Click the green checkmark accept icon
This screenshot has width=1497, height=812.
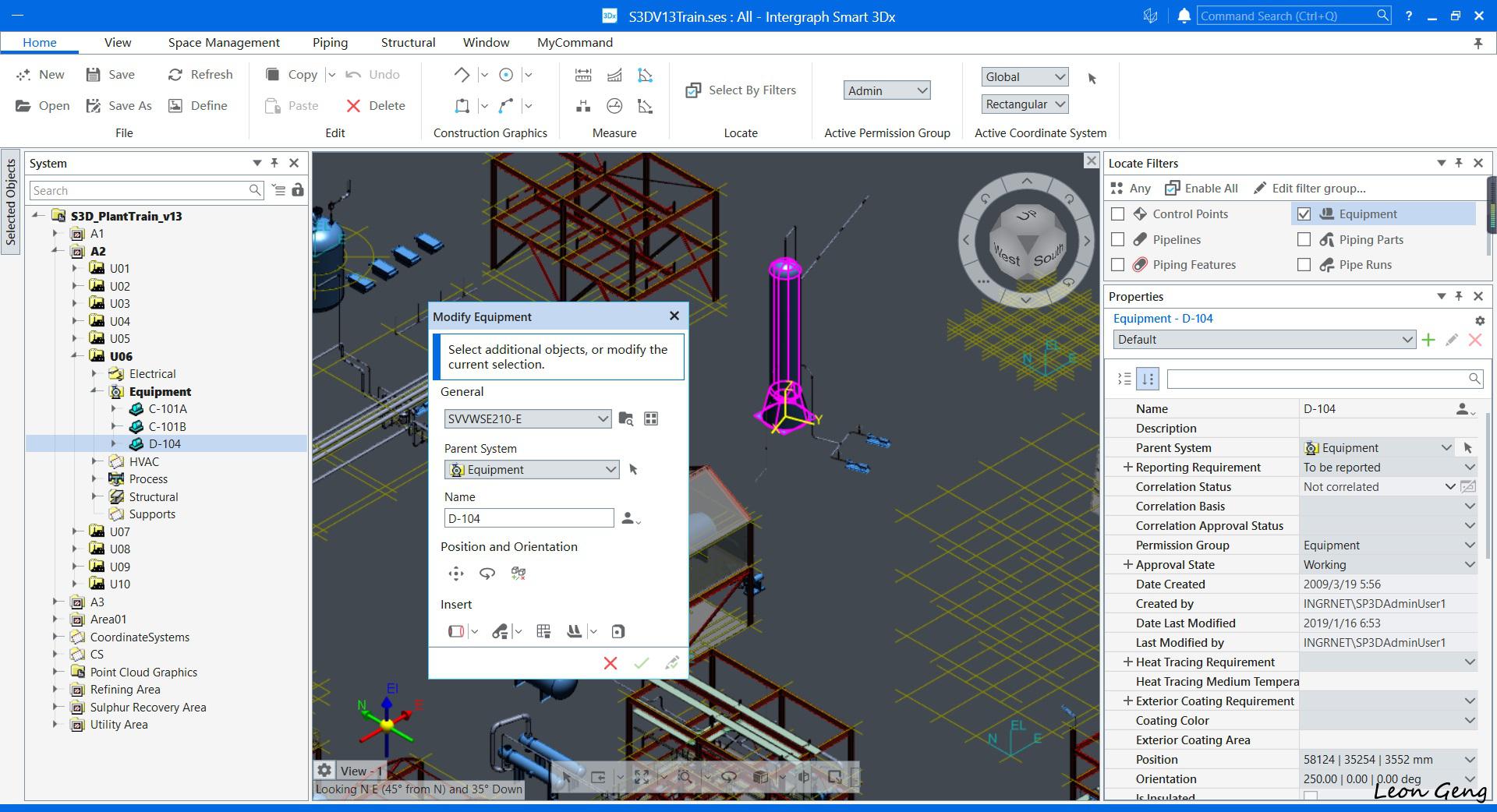coord(642,663)
